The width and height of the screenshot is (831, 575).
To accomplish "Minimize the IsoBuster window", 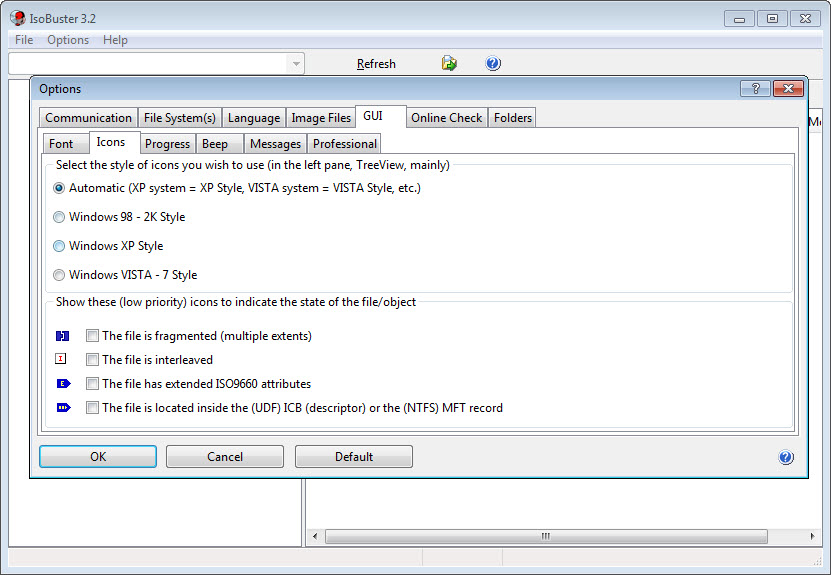I will click(739, 19).
